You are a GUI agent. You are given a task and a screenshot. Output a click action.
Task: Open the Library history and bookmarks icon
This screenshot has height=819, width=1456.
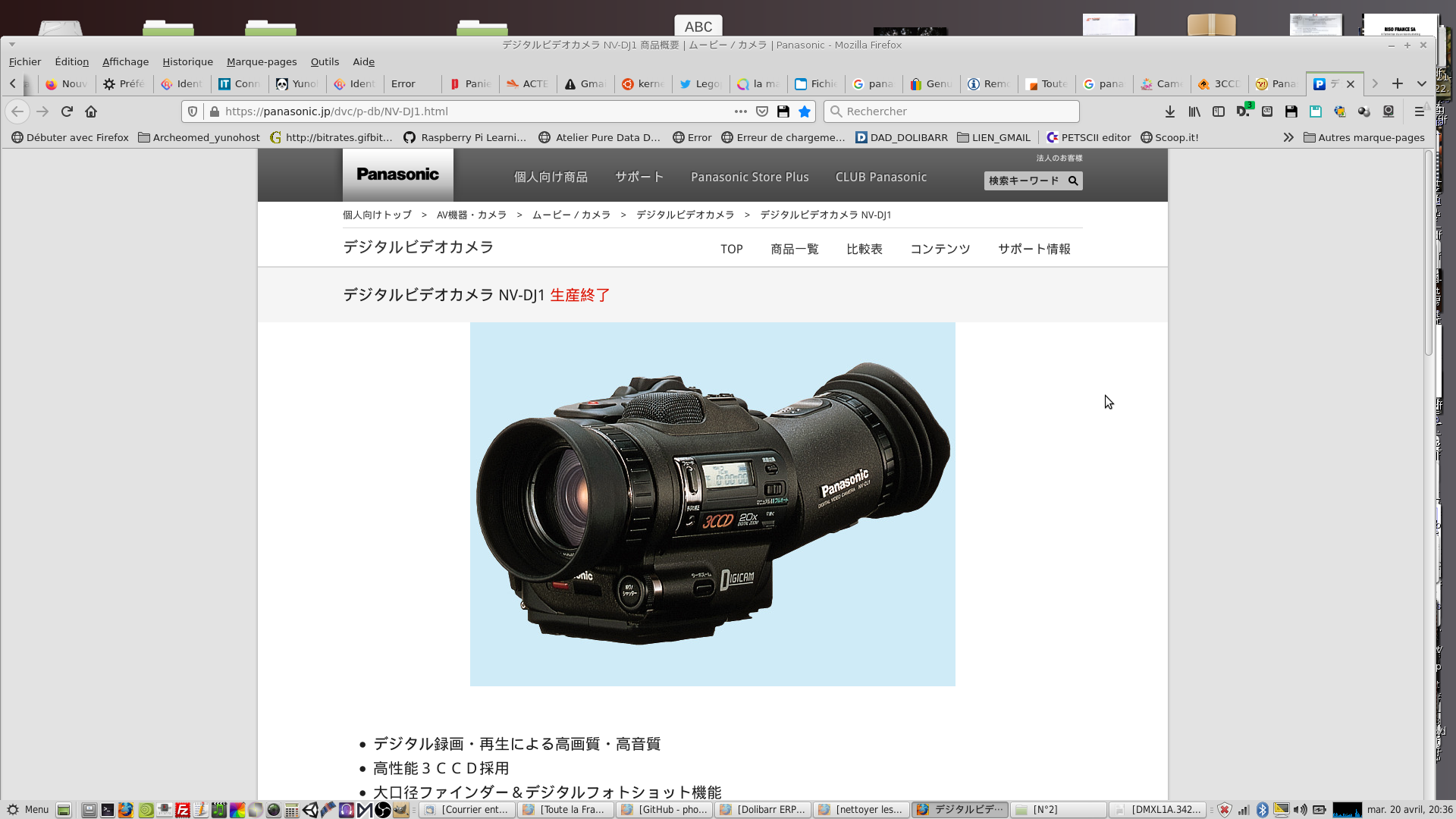point(1194,111)
